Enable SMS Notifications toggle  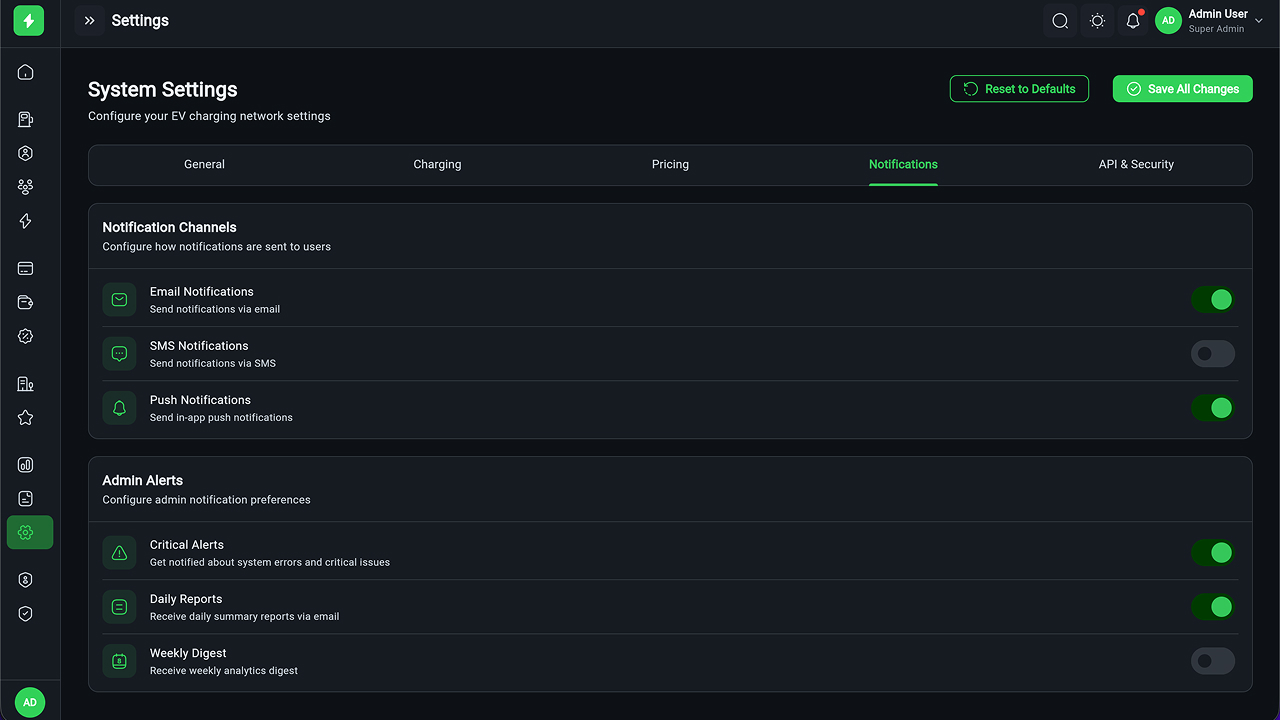click(x=1212, y=354)
